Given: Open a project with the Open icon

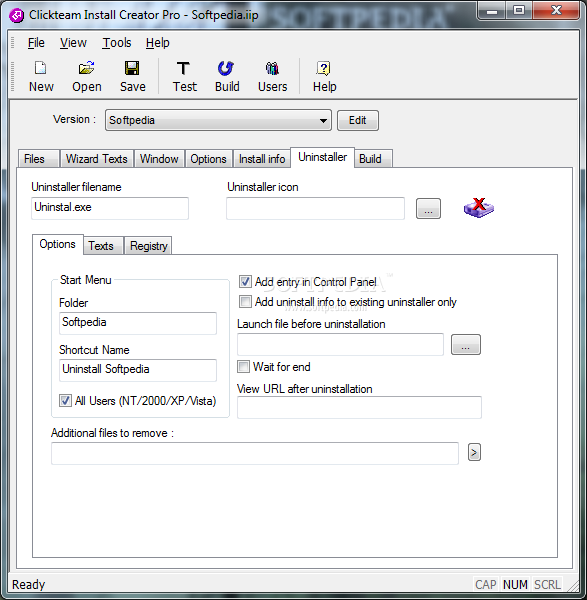Looking at the screenshot, I should (87, 77).
